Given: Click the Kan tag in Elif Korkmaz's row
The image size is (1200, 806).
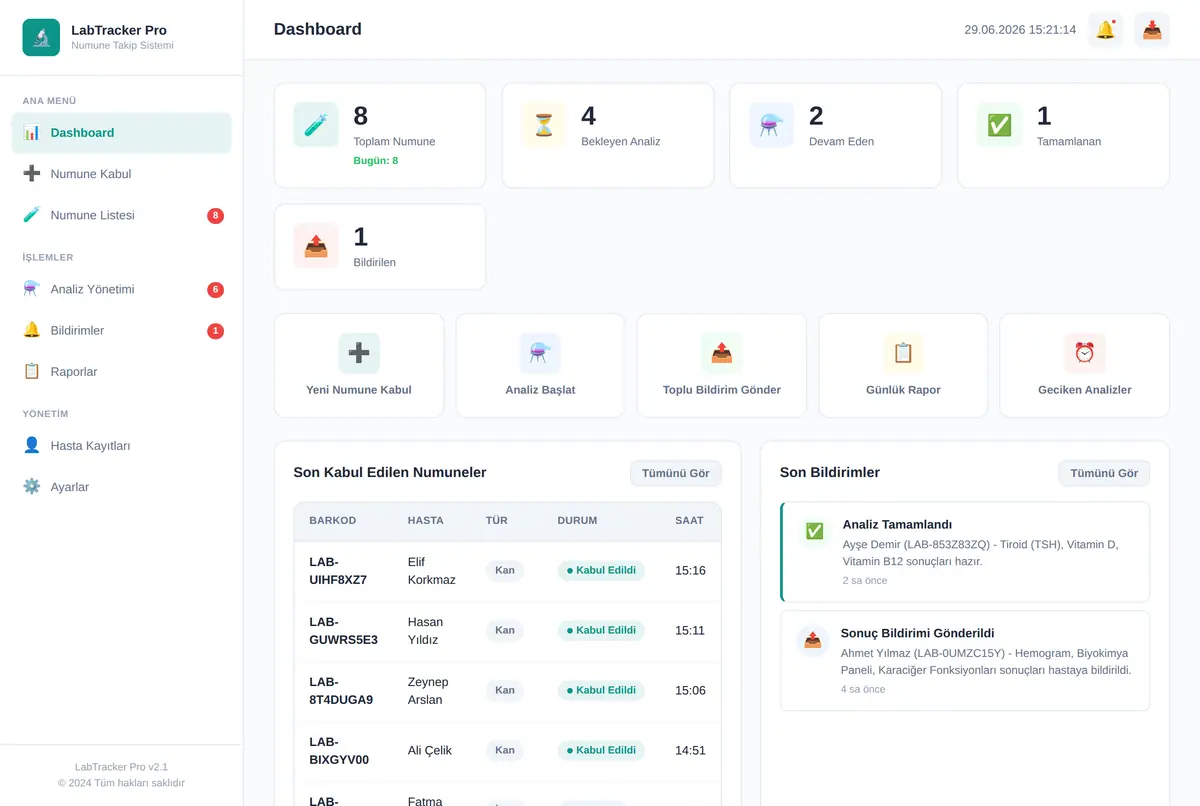Looking at the screenshot, I should pos(505,570).
